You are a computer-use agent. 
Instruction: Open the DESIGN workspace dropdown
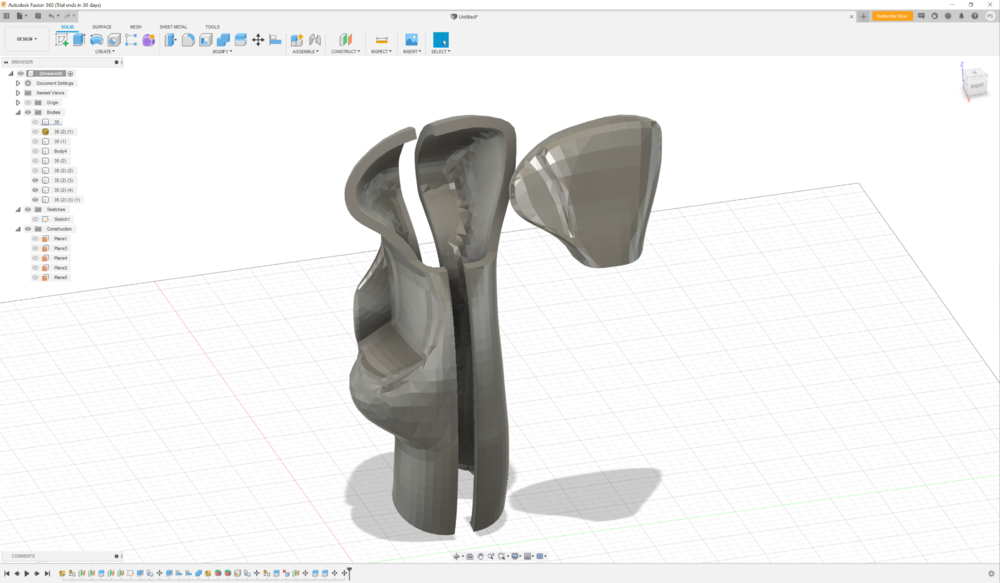27,39
